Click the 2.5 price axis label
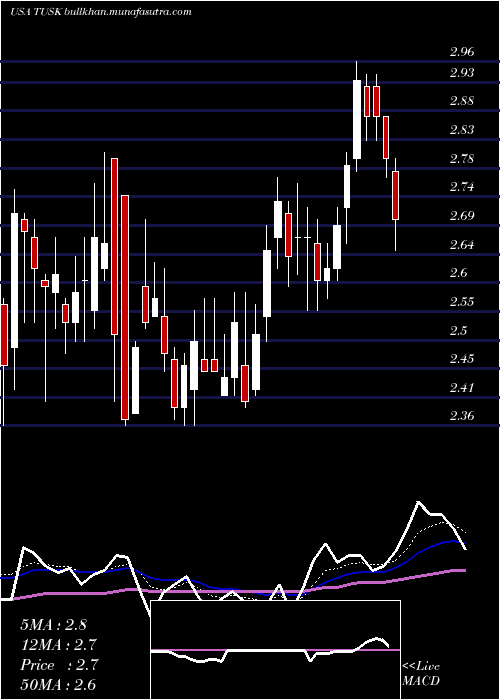The image size is (500, 700). click(x=459, y=330)
